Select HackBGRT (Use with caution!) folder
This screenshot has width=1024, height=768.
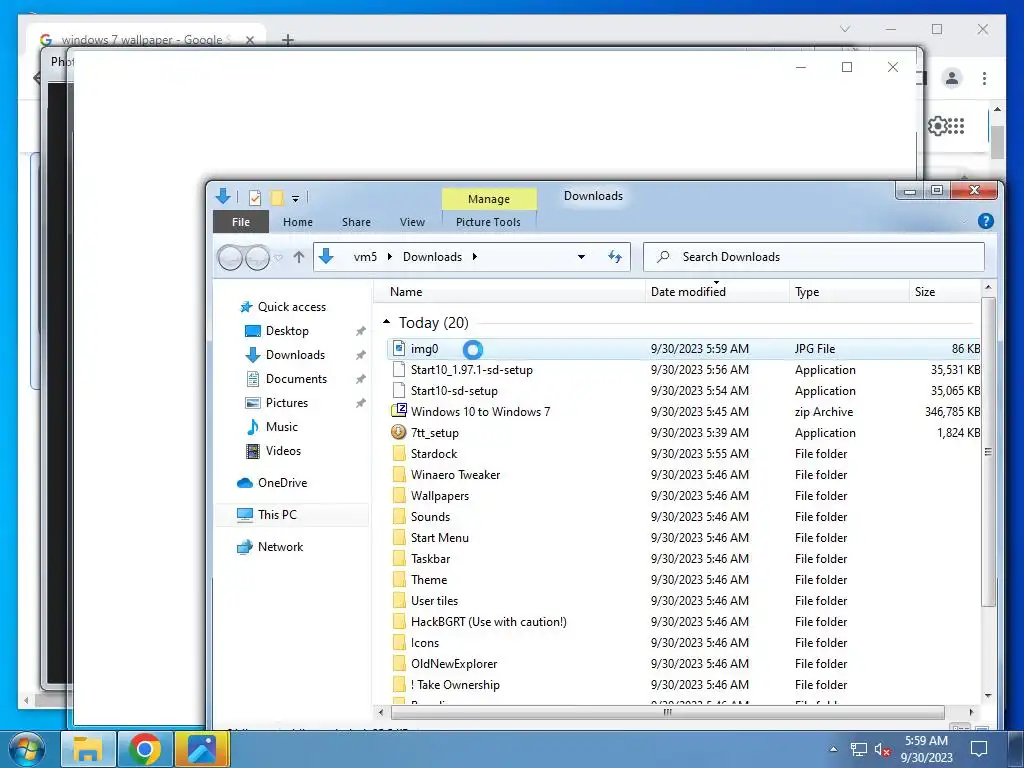[x=488, y=622]
